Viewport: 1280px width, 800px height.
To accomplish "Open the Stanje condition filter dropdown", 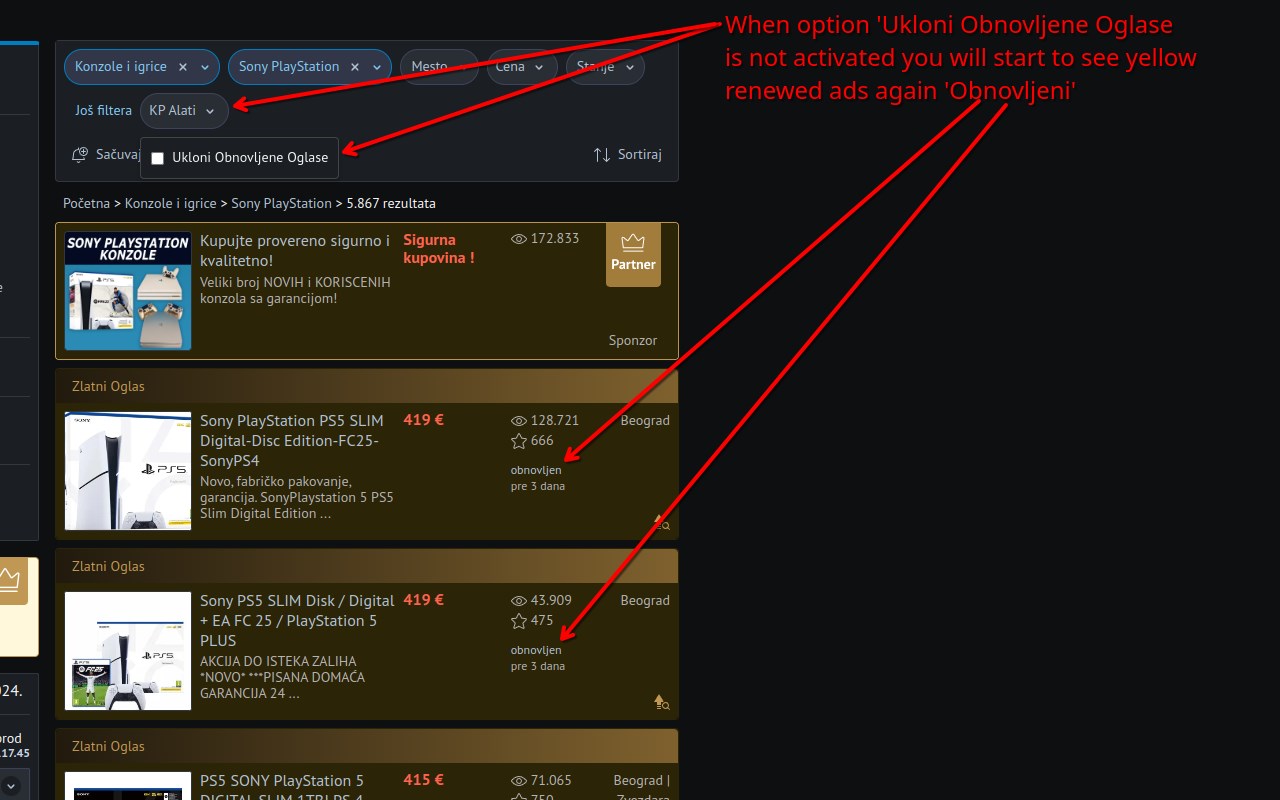I will pos(605,67).
